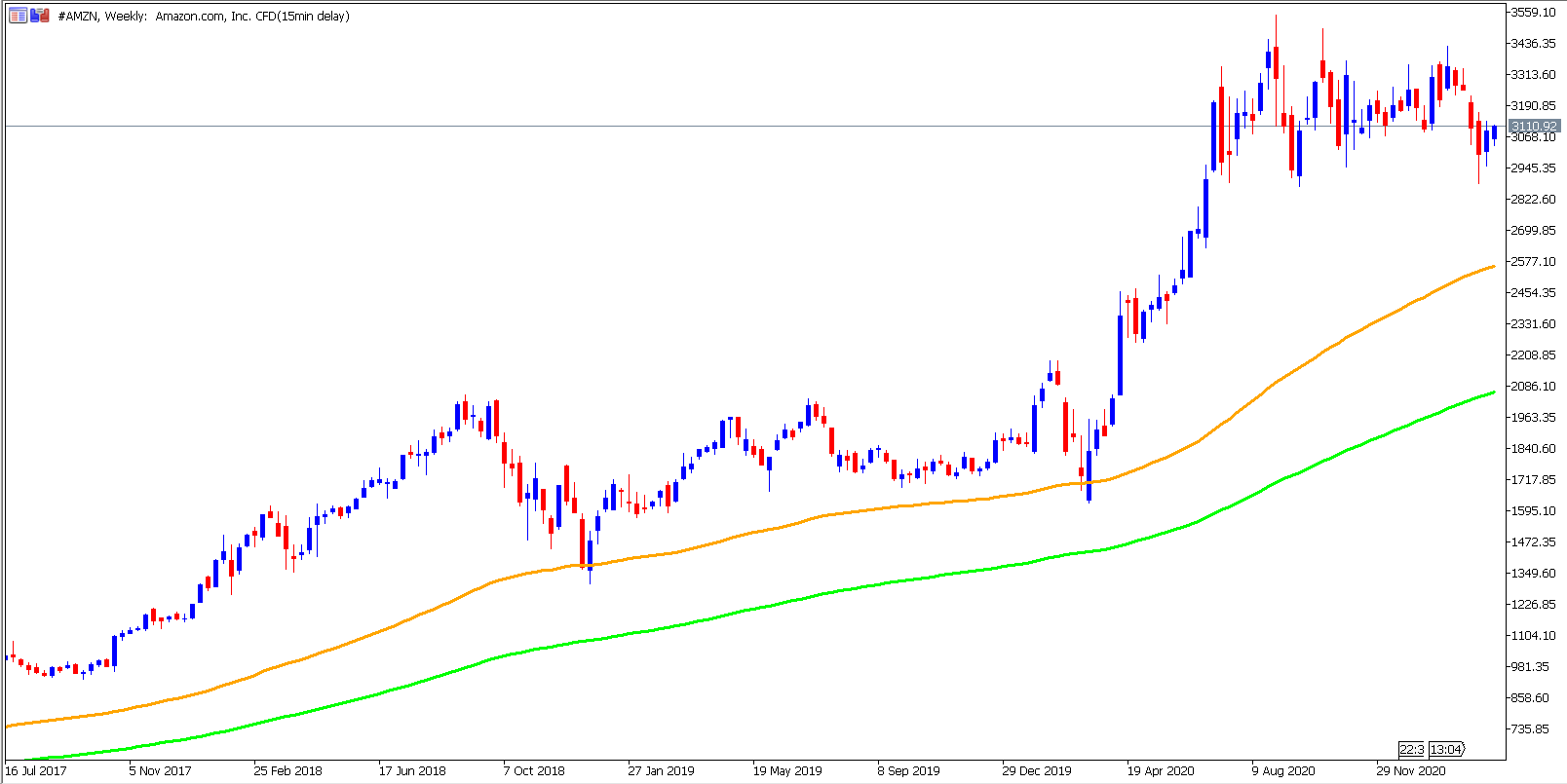Click the 1349.60 price scale label

[1533, 574]
